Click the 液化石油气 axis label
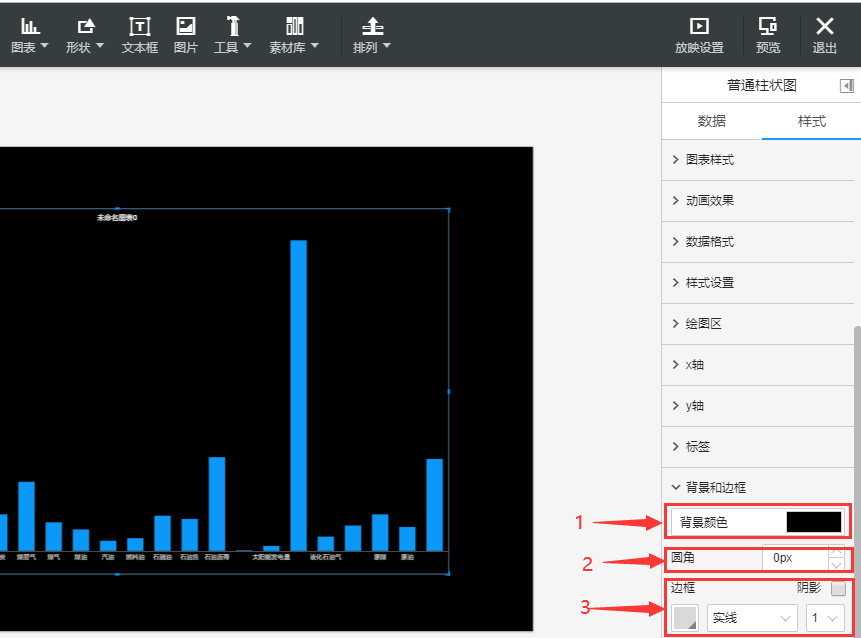The image size is (861, 638). pos(326,557)
